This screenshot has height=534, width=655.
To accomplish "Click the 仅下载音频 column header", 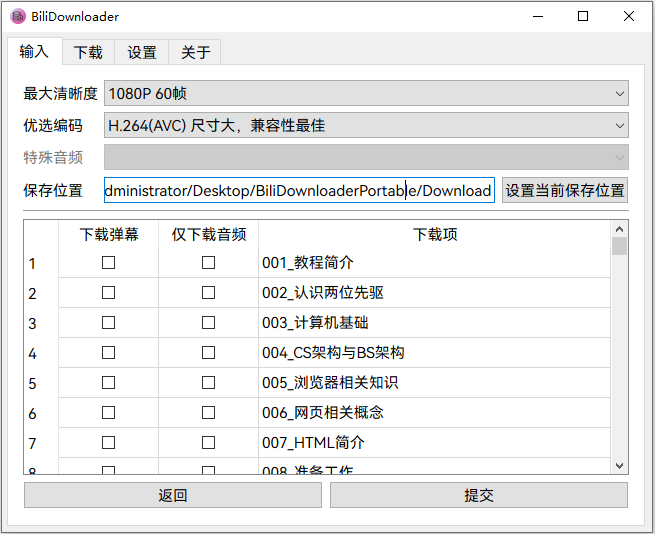I will [x=208, y=234].
